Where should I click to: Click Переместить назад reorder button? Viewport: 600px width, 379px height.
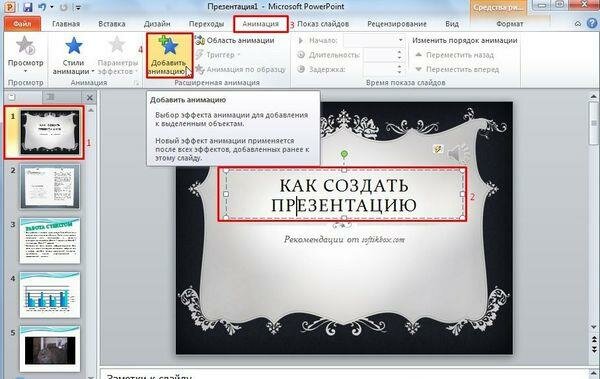click(x=455, y=55)
